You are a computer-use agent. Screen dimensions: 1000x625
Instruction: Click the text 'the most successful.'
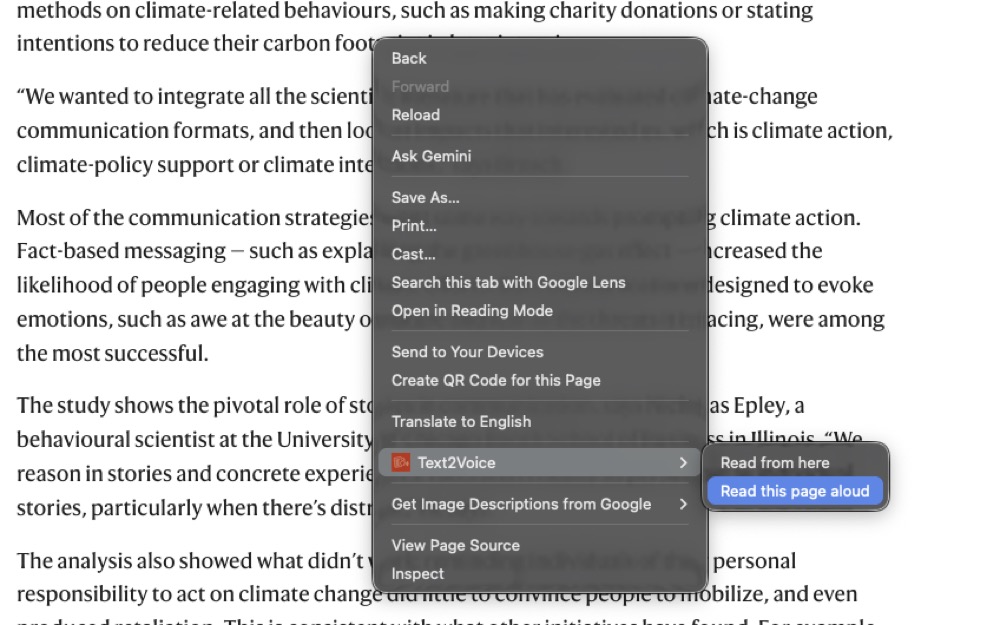coord(112,353)
